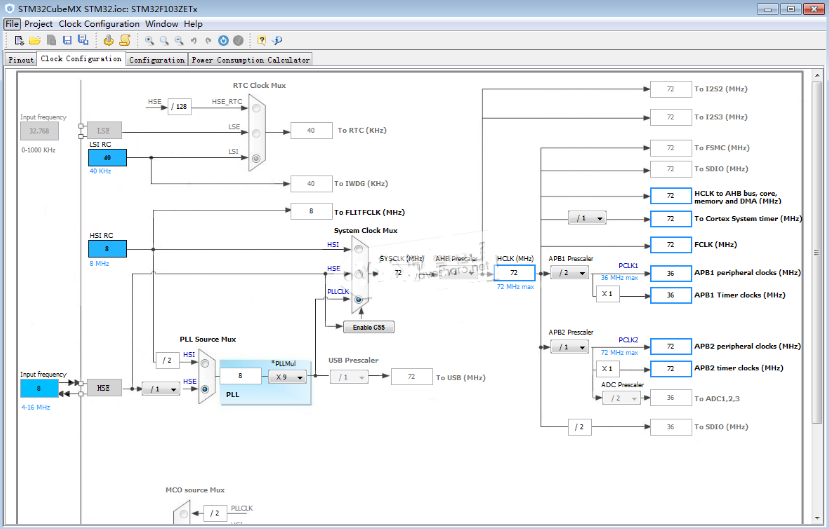
Task: Click the Generate Code toolbar icon
Action: [109, 41]
